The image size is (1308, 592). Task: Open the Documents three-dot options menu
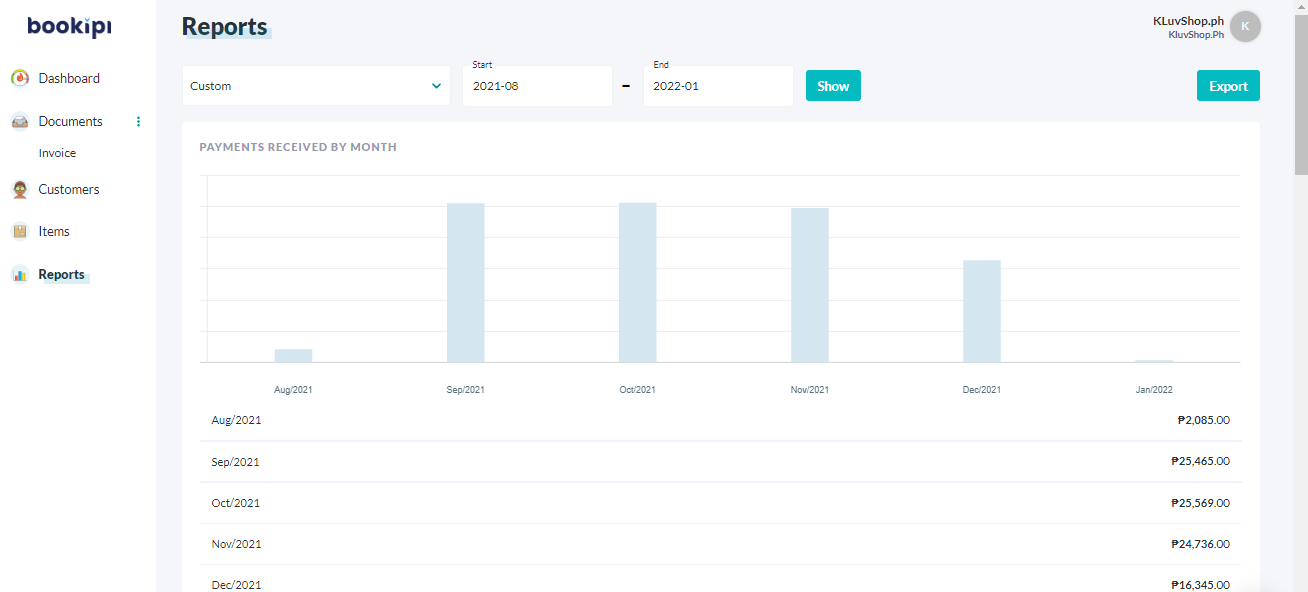138,121
